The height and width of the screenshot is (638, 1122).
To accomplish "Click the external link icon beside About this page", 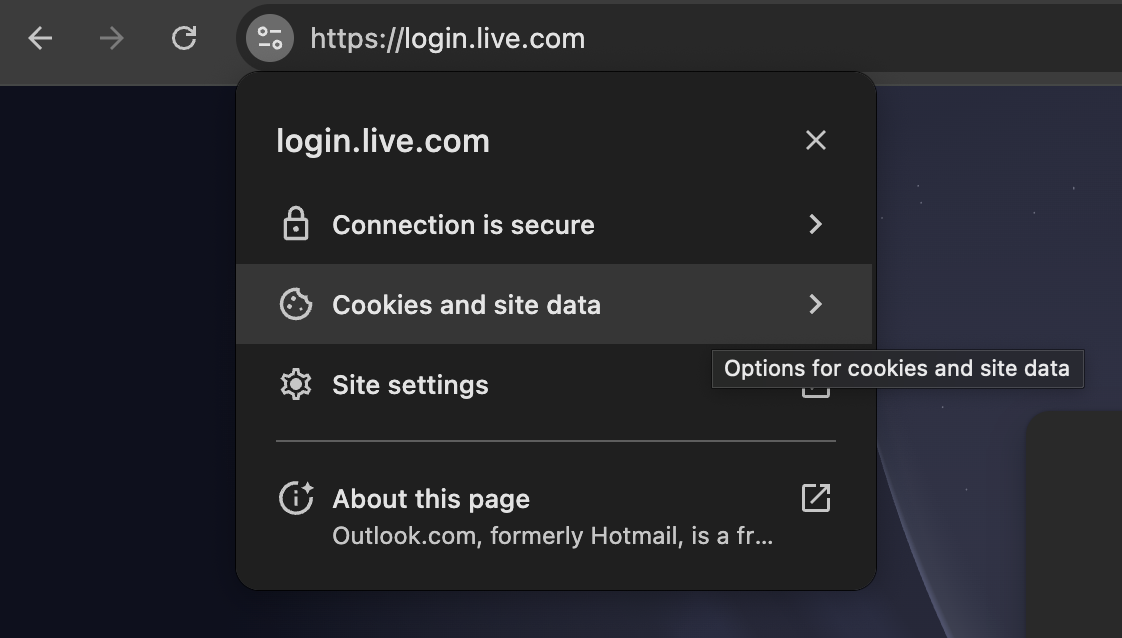I will point(815,497).
